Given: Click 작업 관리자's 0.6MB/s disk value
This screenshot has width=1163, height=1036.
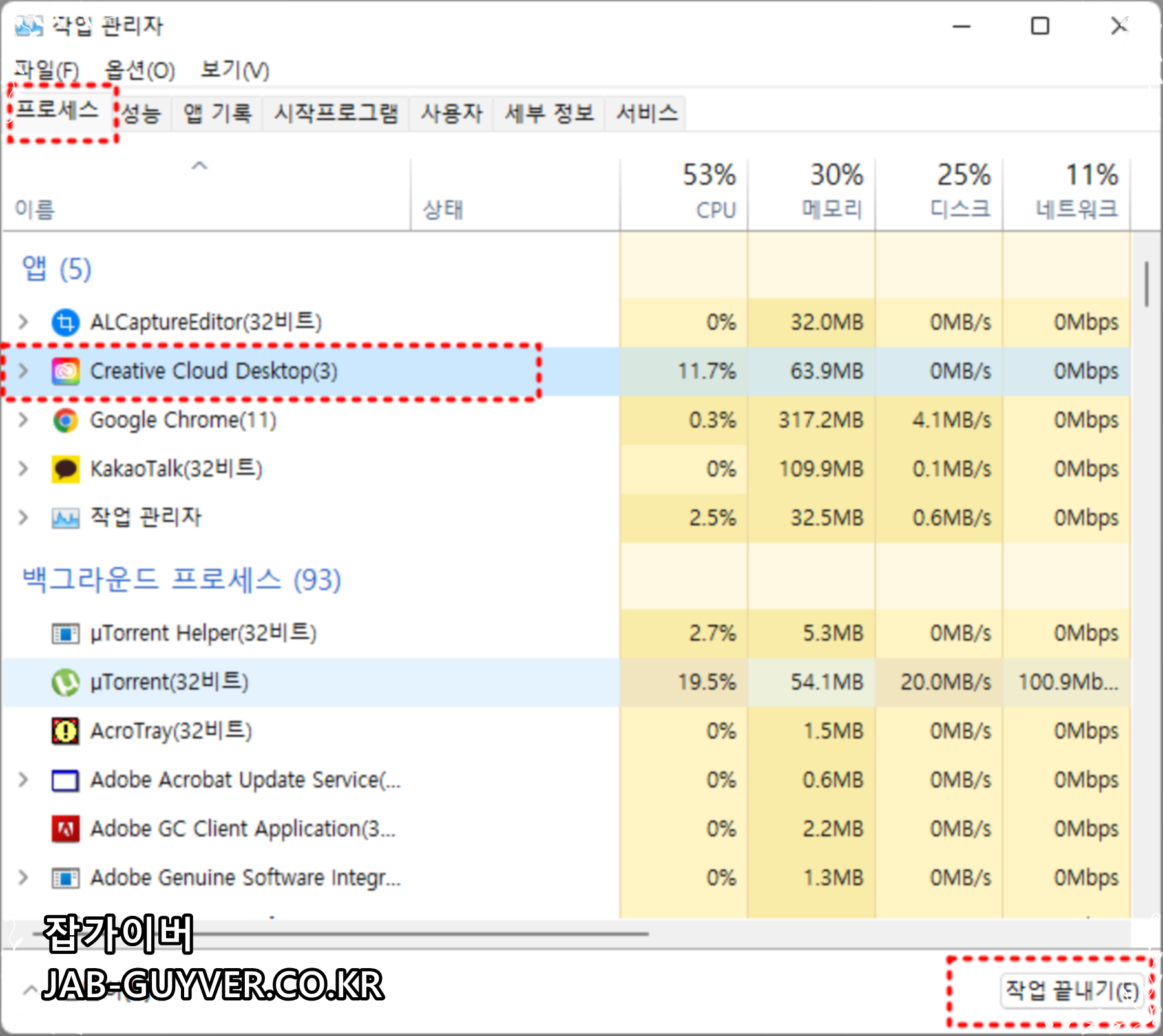Looking at the screenshot, I should click(952, 518).
